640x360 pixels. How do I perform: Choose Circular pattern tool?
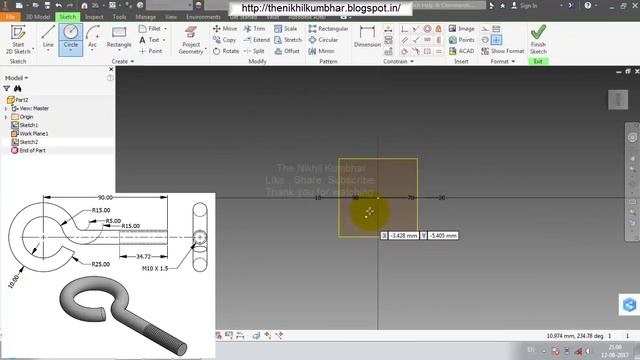[324, 40]
